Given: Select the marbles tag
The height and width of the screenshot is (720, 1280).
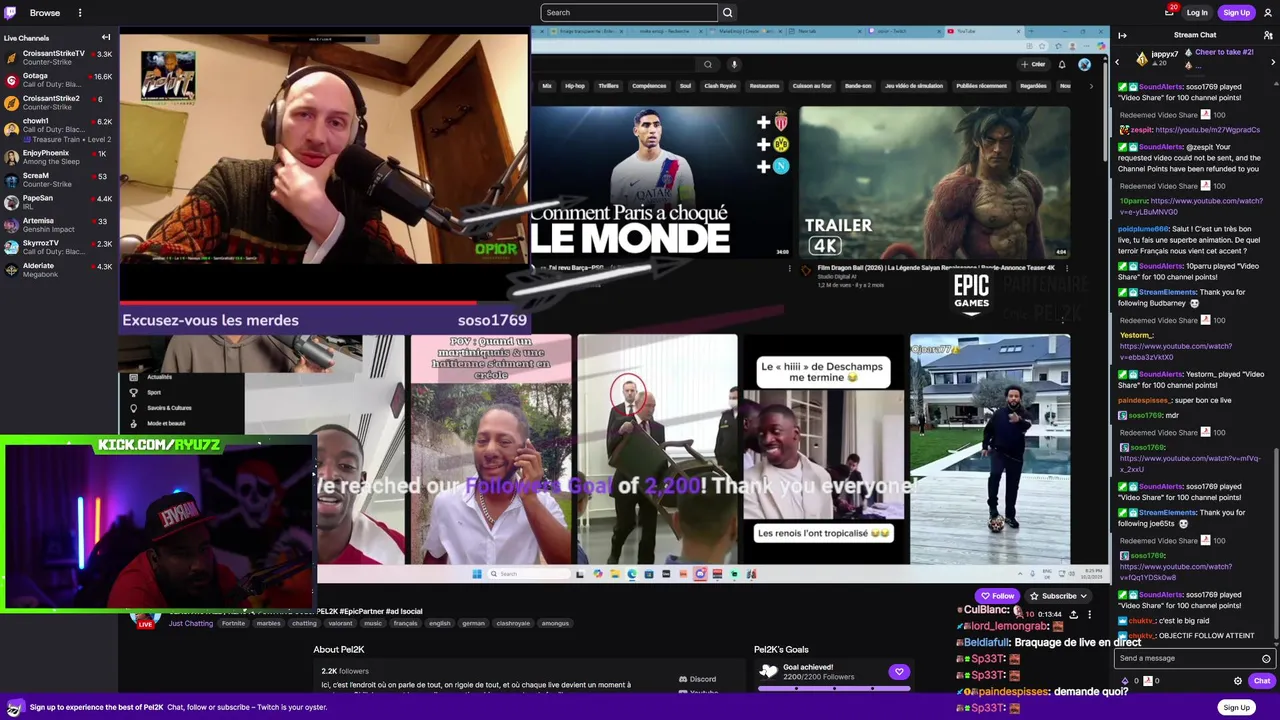Looking at the screenshot, I should click(x=269, y=623).
